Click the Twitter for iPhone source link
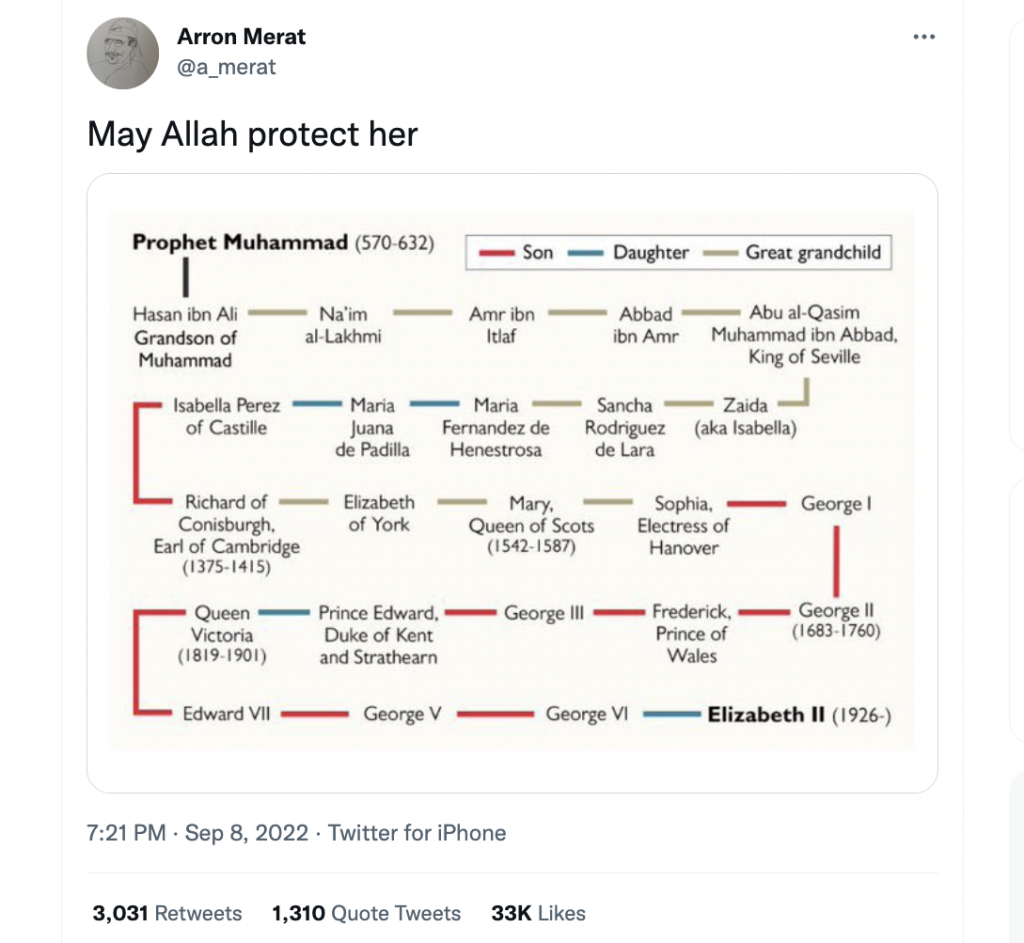The height and width of the screenshot is (943, 1024). [x=417, y=833]
